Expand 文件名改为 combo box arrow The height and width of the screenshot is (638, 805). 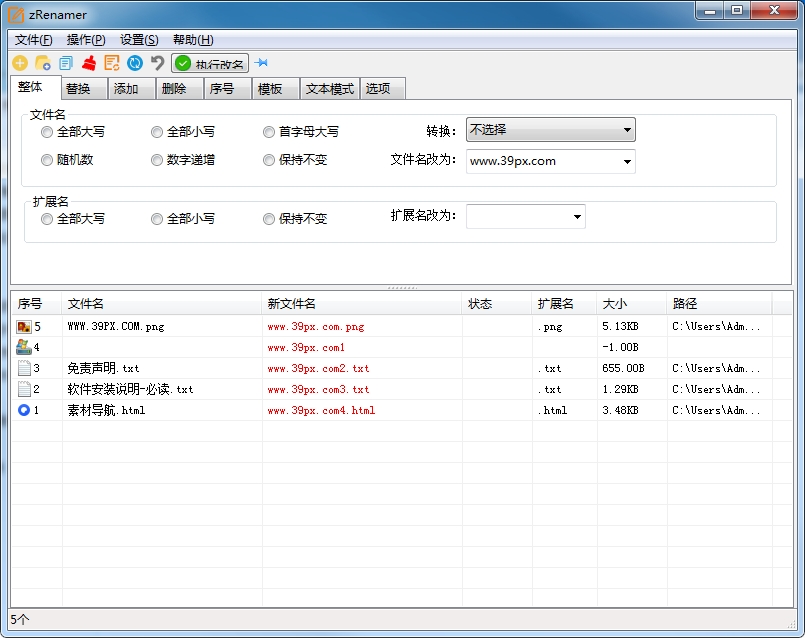pos(627,162)
